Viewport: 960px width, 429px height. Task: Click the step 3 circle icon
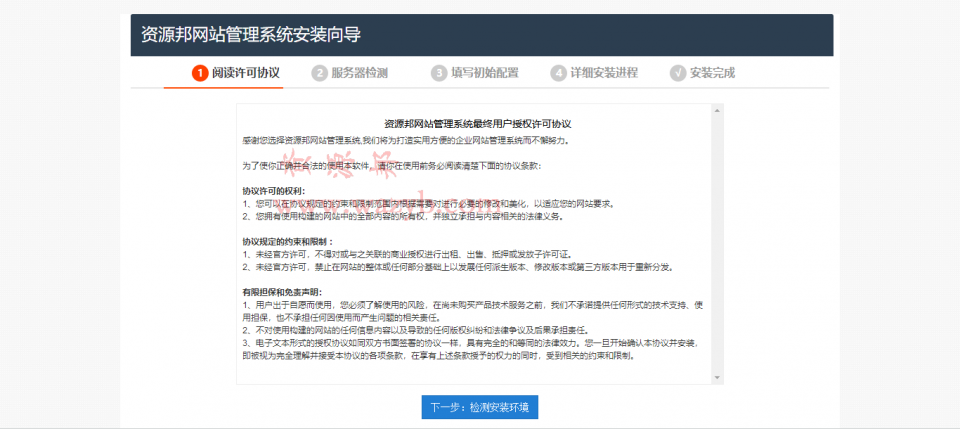[x=438, y=73]
